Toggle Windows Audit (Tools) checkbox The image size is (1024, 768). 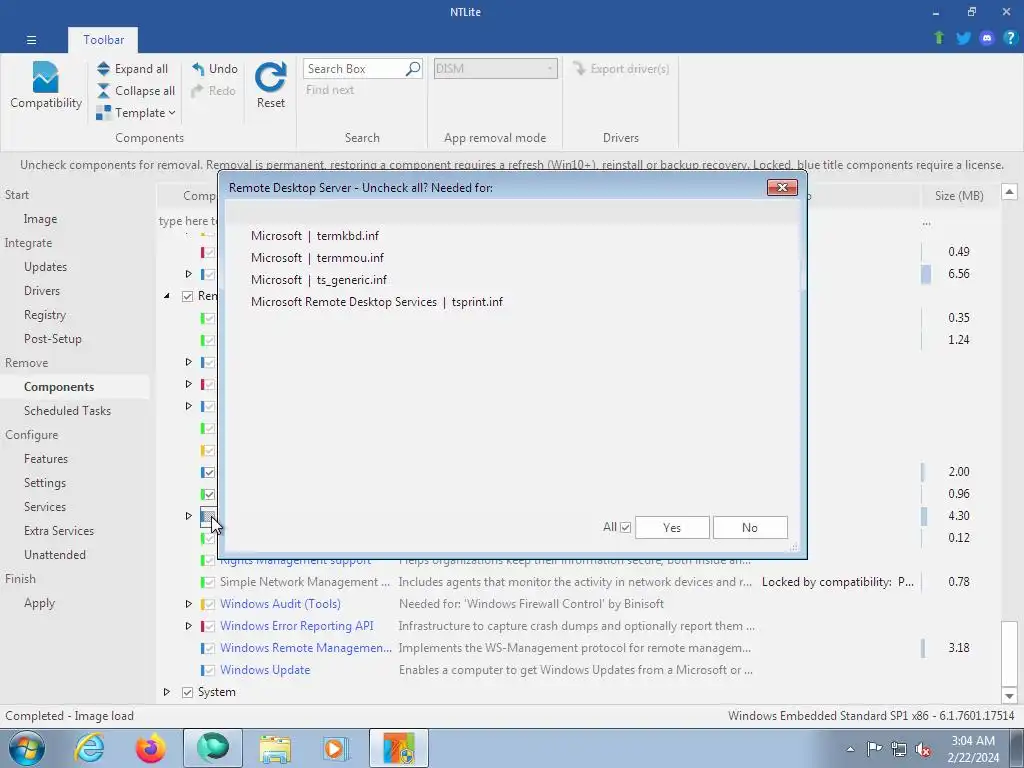(208, 604)
